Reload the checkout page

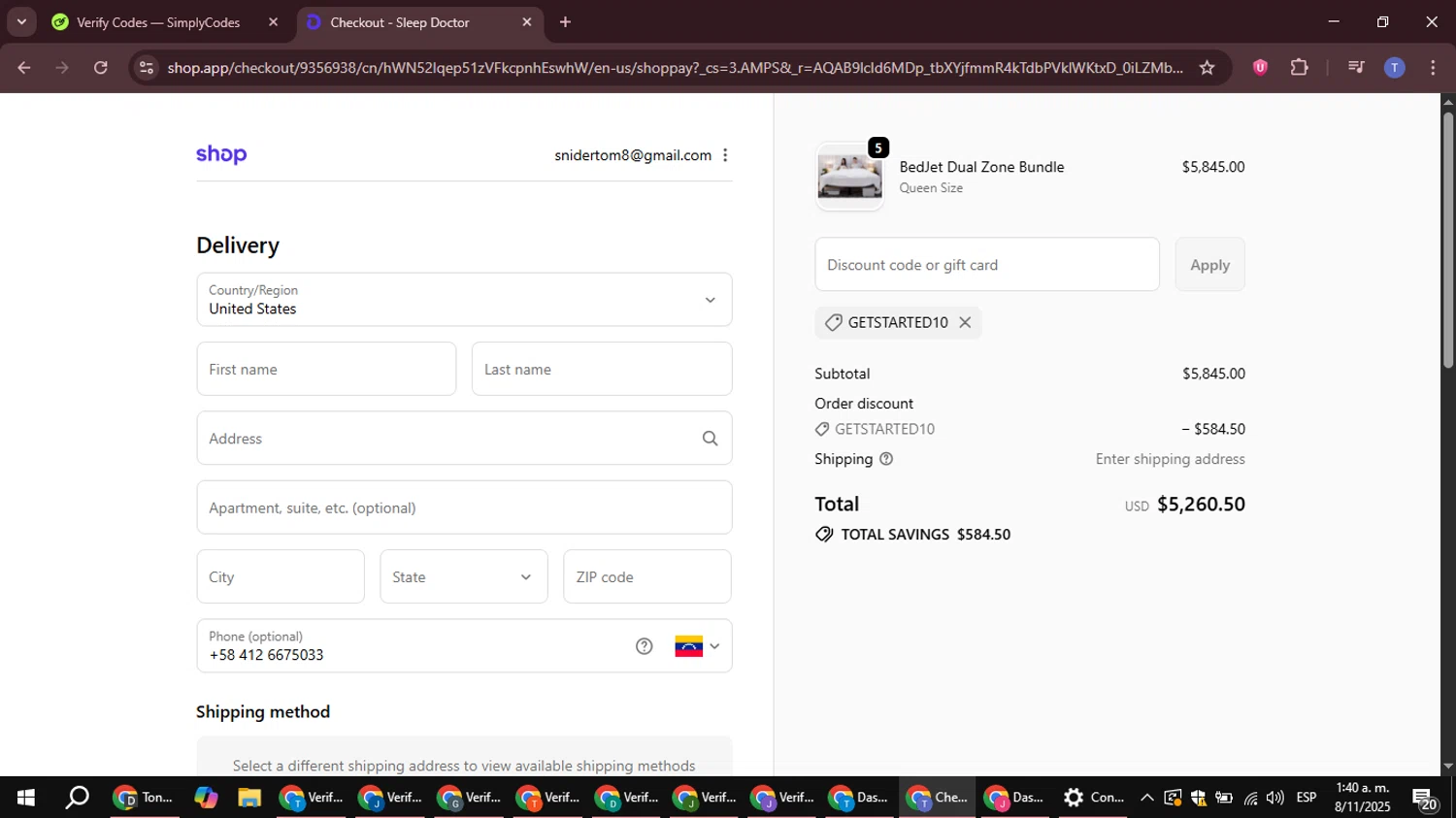pyautogui.click(x=101, y=67)
